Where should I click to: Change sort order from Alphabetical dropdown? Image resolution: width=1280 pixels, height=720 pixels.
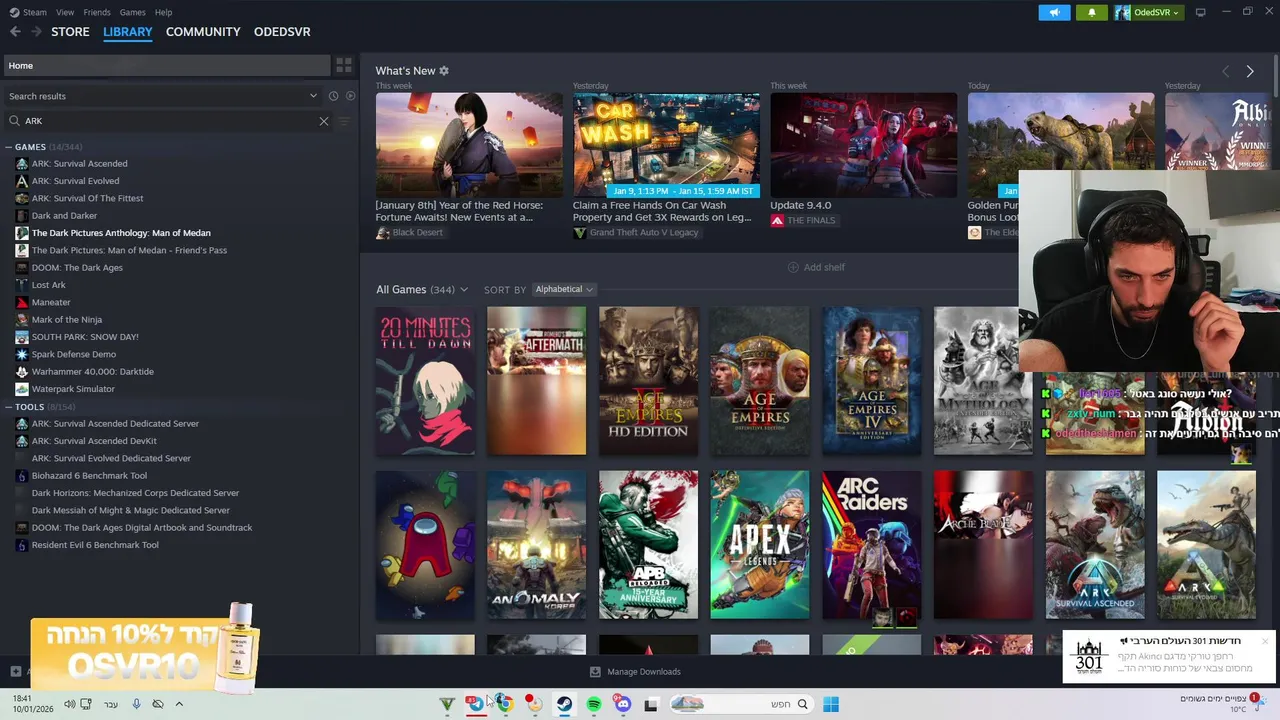click(564, 289)
